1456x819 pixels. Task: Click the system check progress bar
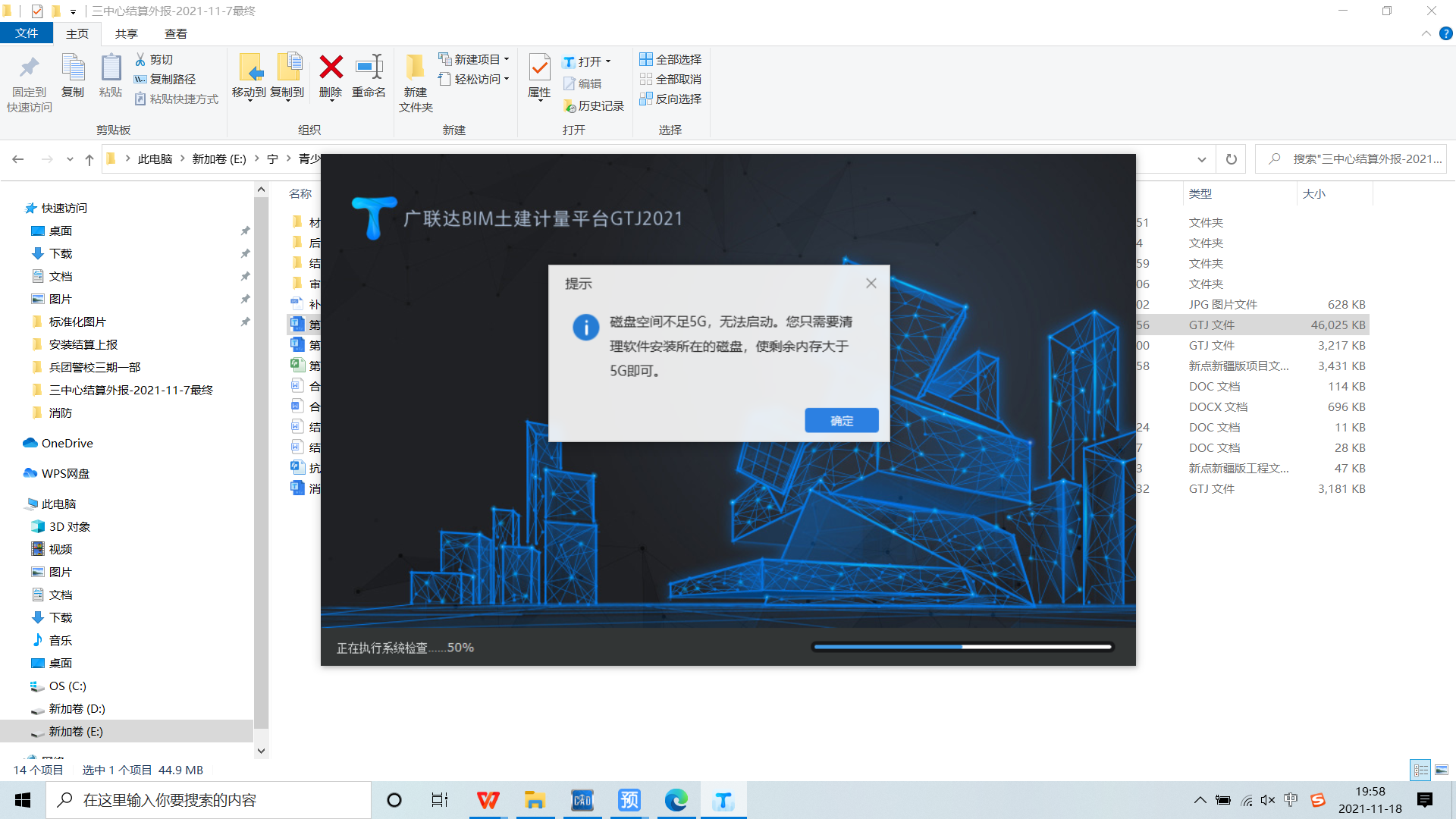(962, 647)
